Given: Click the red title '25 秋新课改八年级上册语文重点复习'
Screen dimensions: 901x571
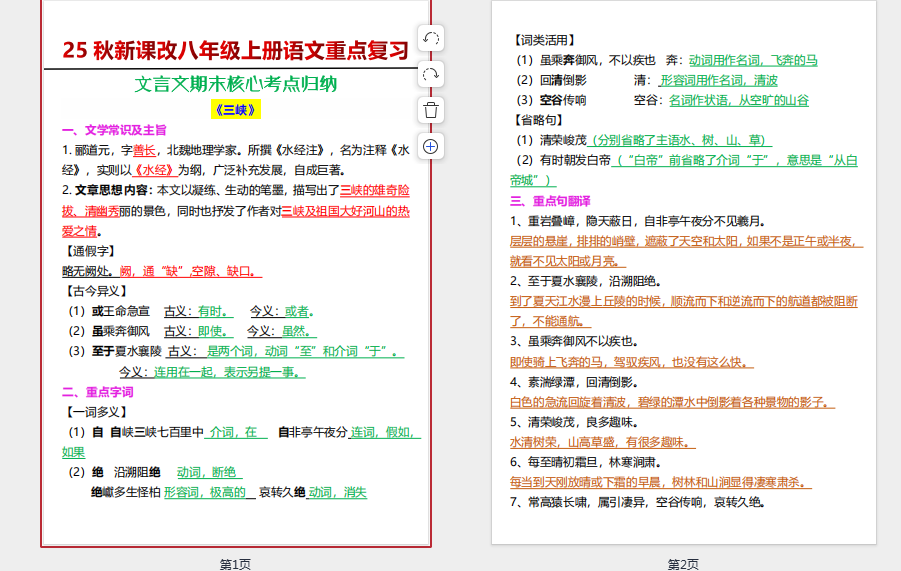Looking at the screenshot, I should click(x=235, y=50).
